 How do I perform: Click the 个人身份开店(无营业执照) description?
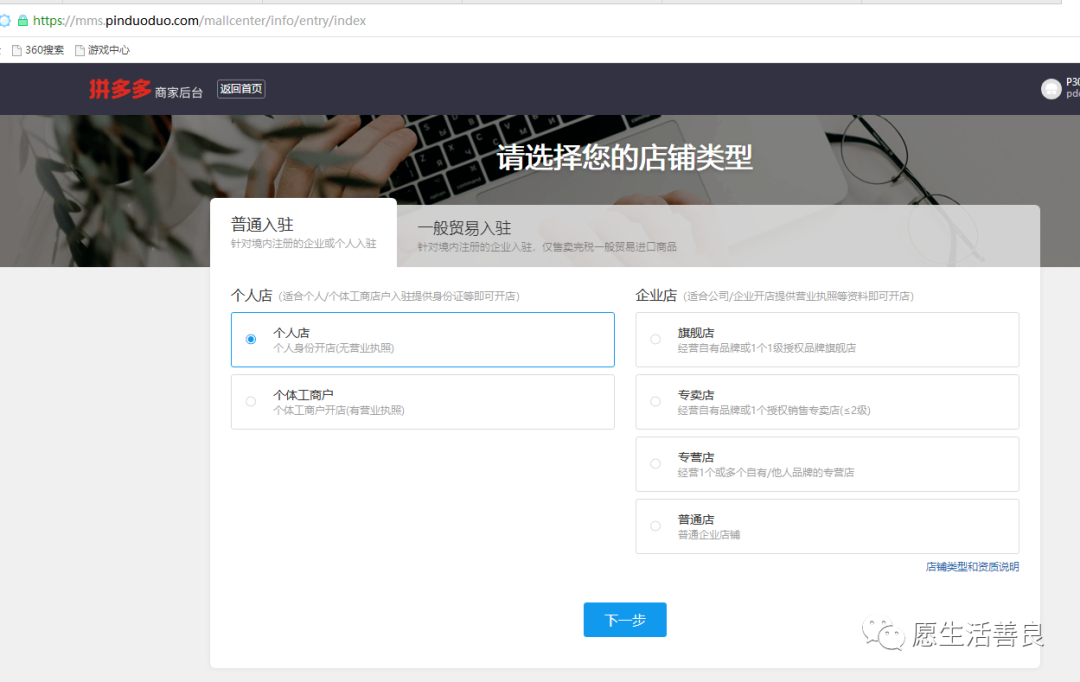[x=333, y=349]
